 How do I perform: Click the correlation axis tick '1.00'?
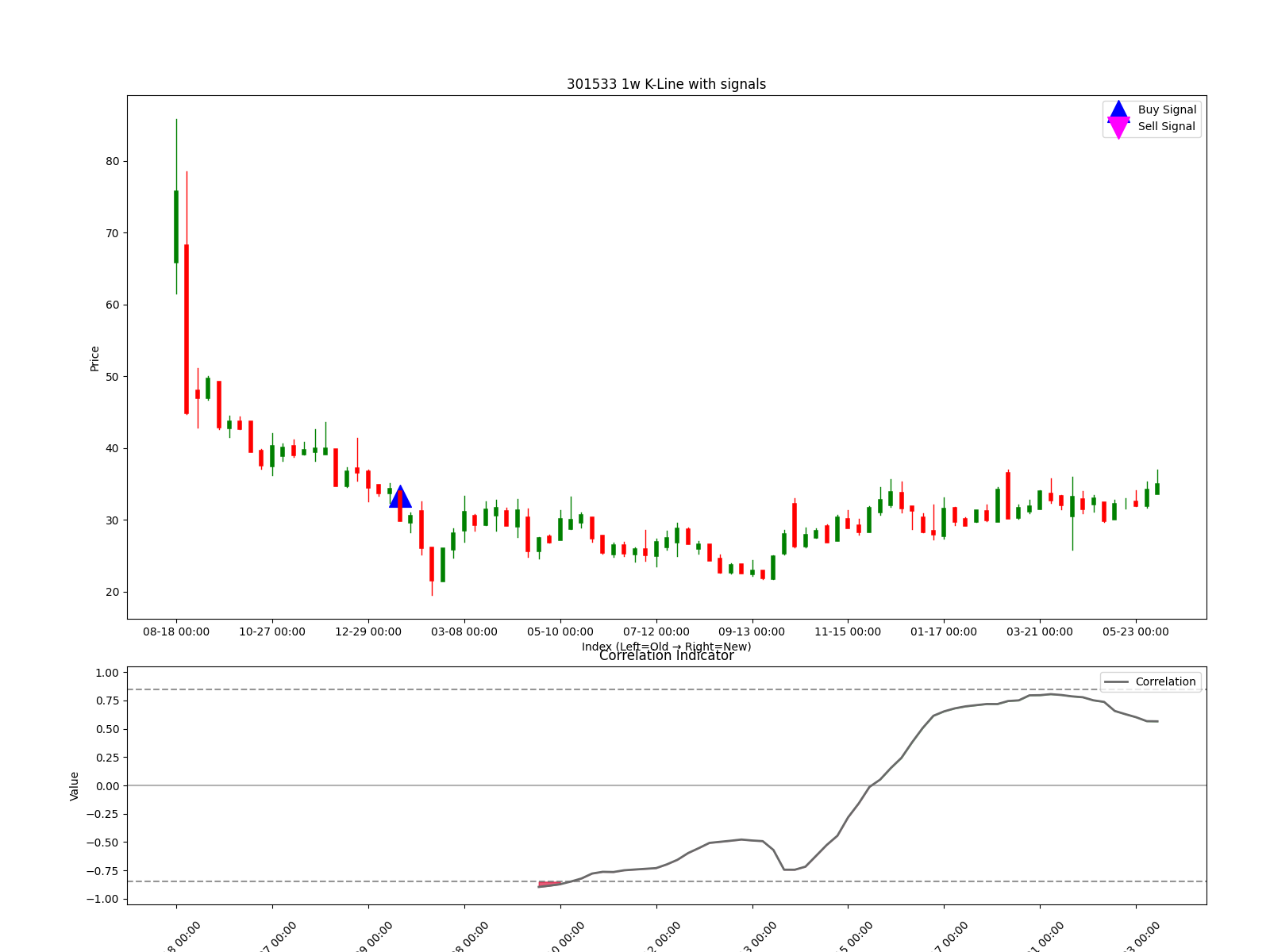pyautogui.click(x=107, y=673)
